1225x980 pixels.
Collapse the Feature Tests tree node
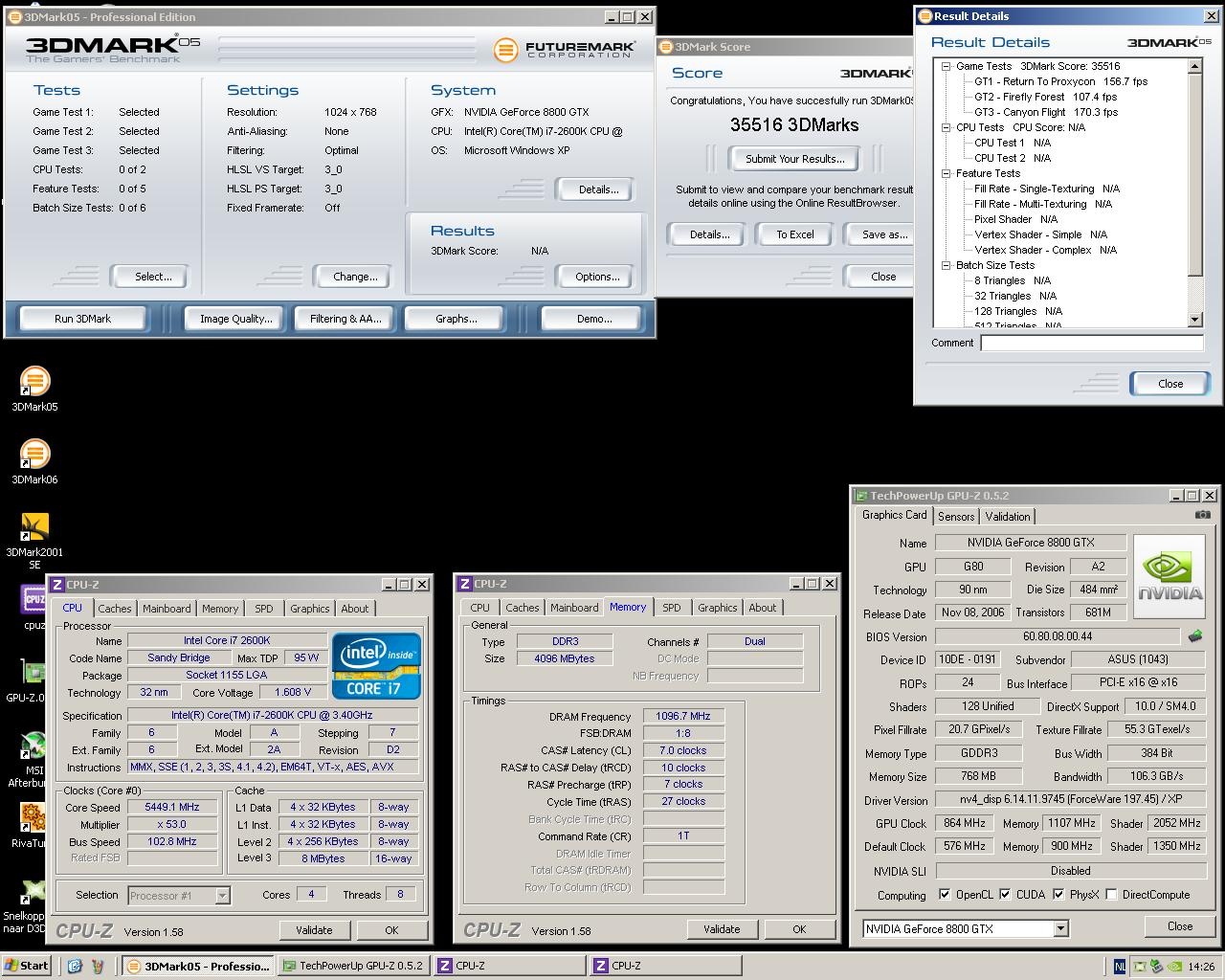coord(946,173)
